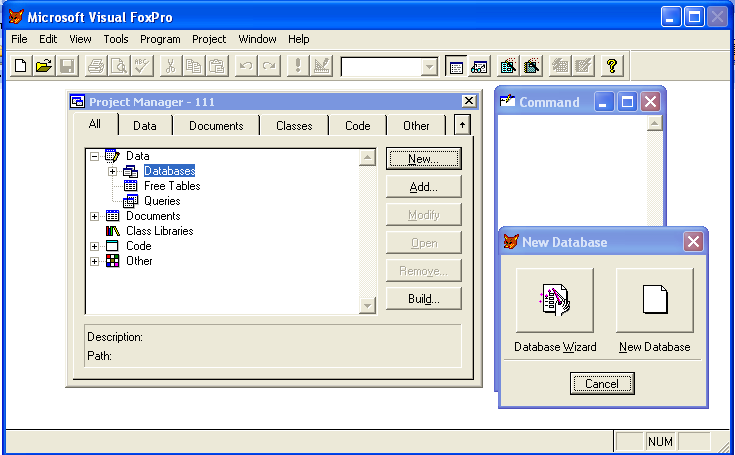The width and height of the screenshot is (735, 455).
Task: Expand the Other node in tree
Action: pyautogui.click(x=95, y=261)
